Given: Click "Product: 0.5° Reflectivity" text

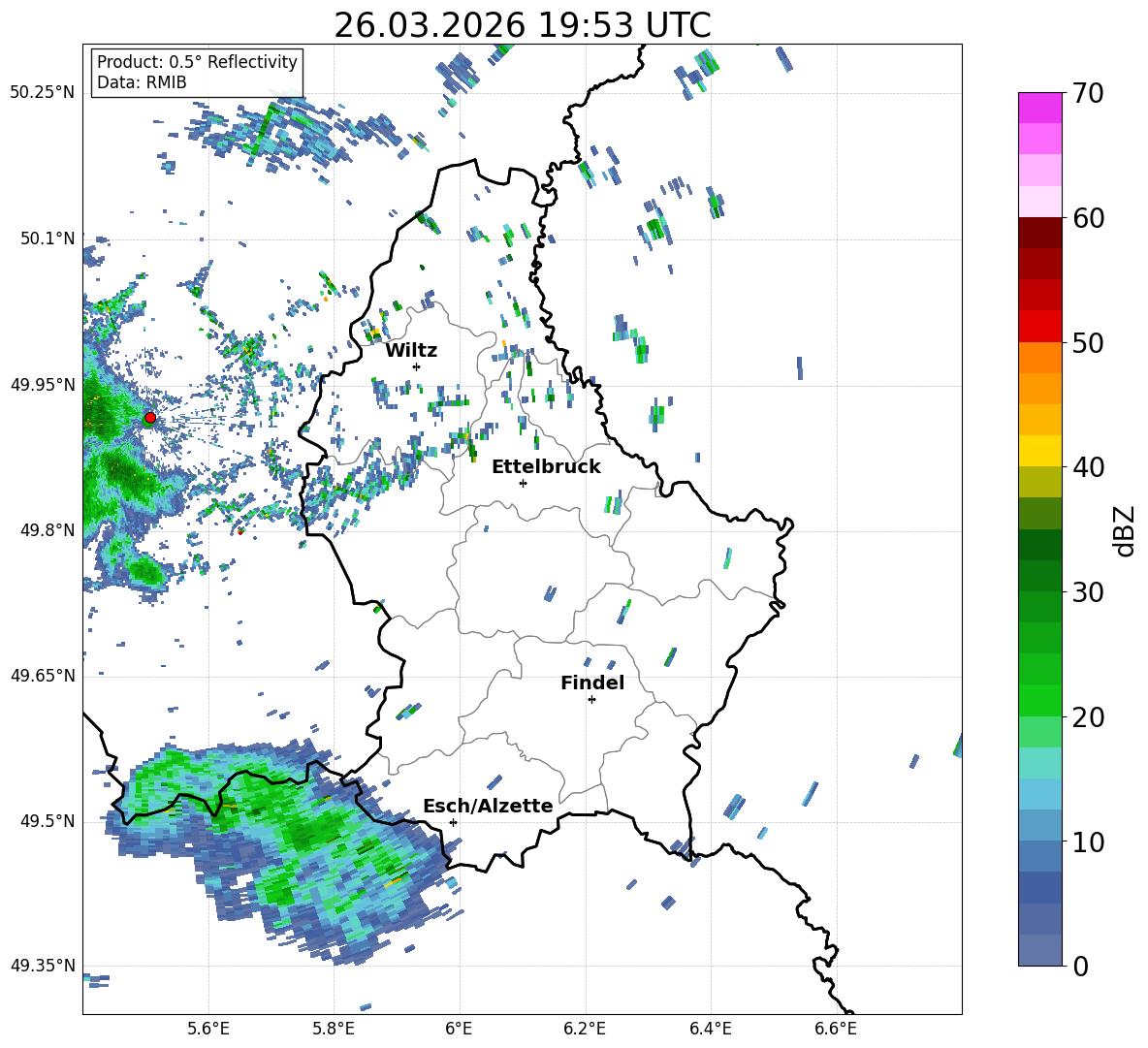Looking at the screenshot, I should tap(197, 61).
